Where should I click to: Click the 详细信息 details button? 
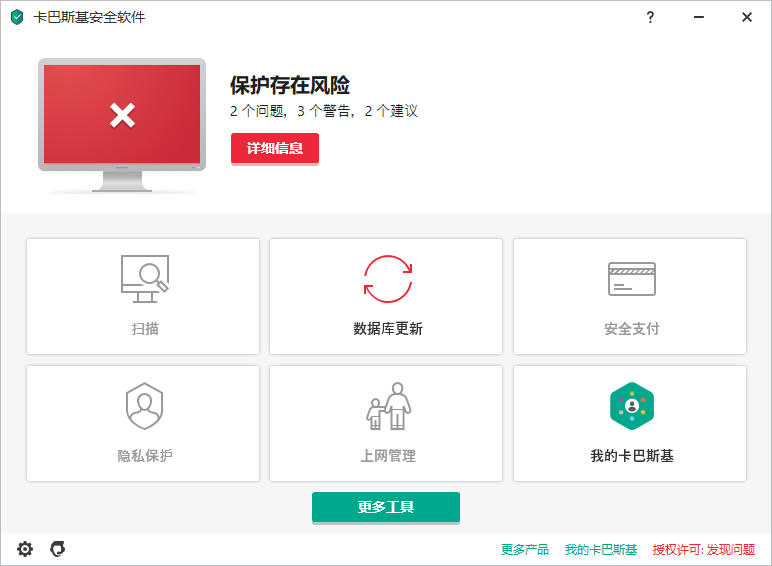[275, 148]
